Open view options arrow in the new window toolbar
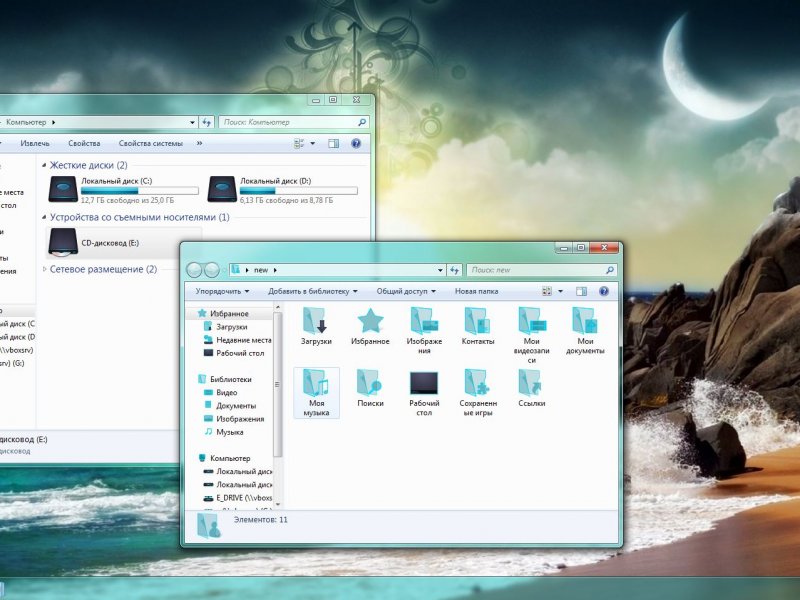This screenshot has width=800, height=600. pyautogui.click(x=560, y=291)
